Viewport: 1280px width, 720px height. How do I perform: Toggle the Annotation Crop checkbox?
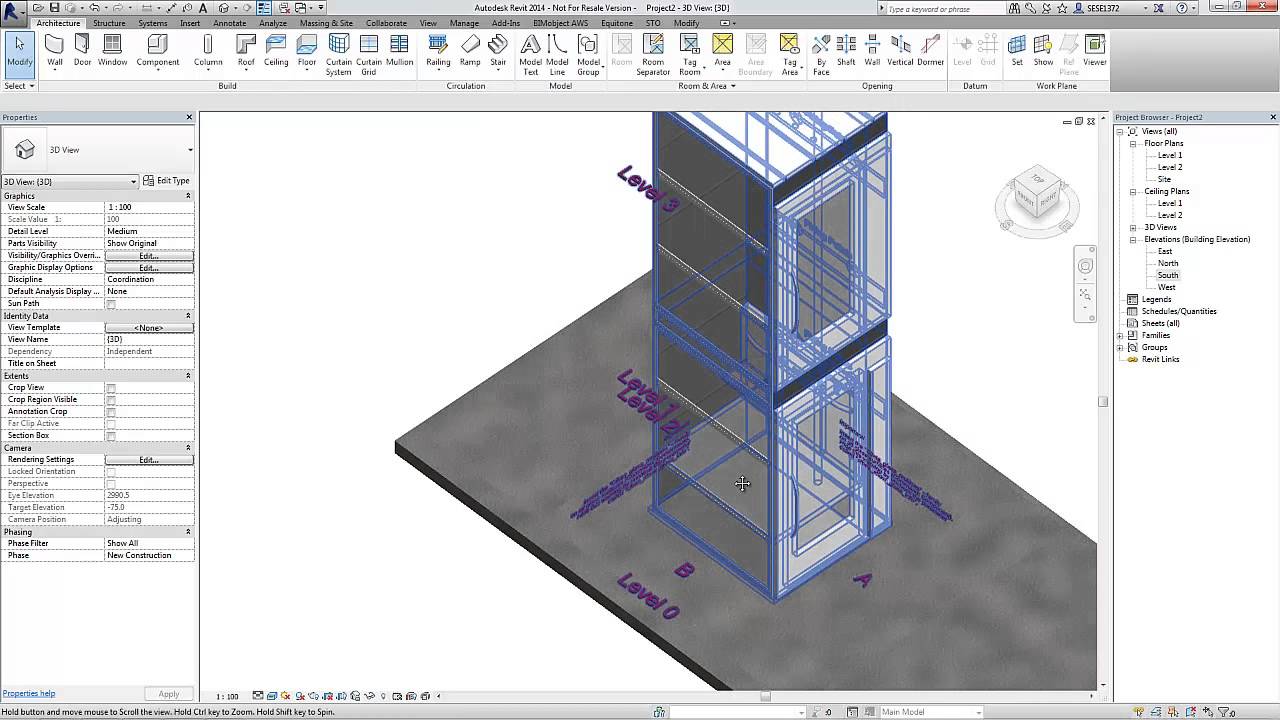(x=111, y=412)
